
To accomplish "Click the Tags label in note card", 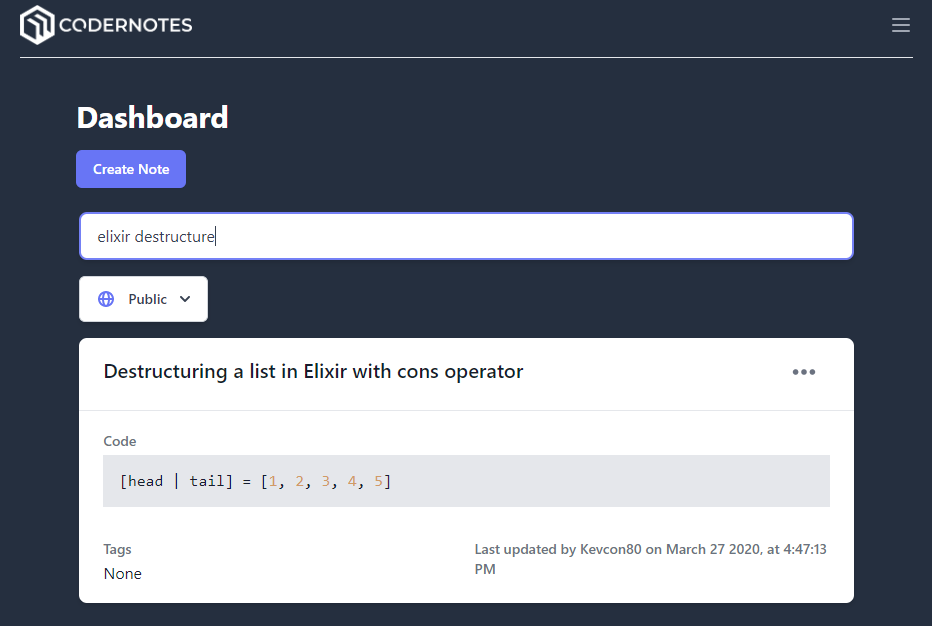I will pyautogui.click(x=117, y=549).
